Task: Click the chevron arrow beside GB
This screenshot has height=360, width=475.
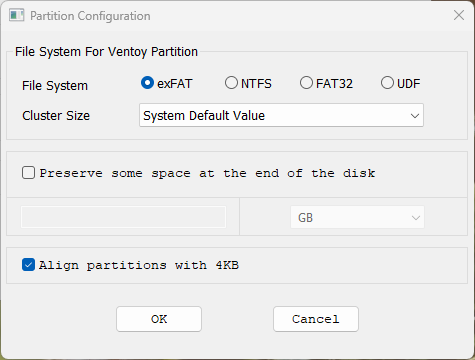Action: 415,218
